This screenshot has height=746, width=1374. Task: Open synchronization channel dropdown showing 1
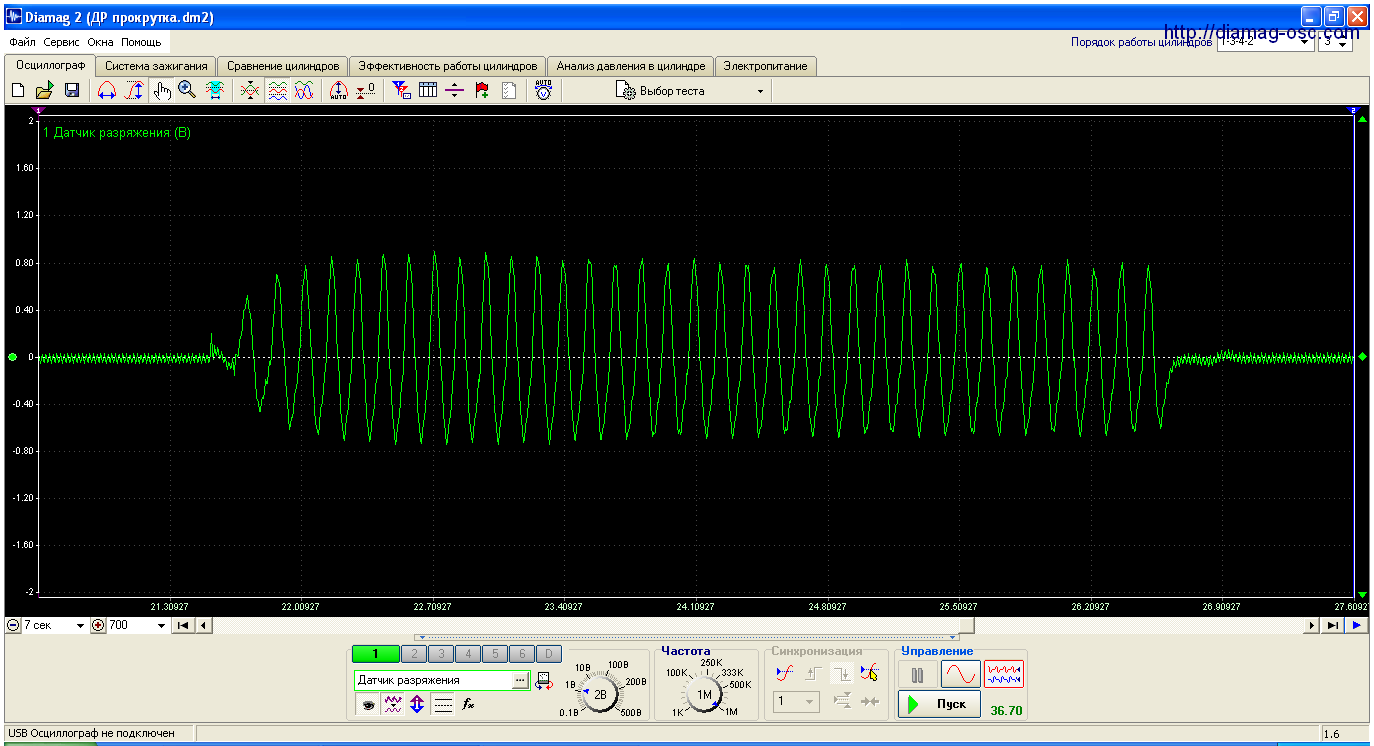797,702
